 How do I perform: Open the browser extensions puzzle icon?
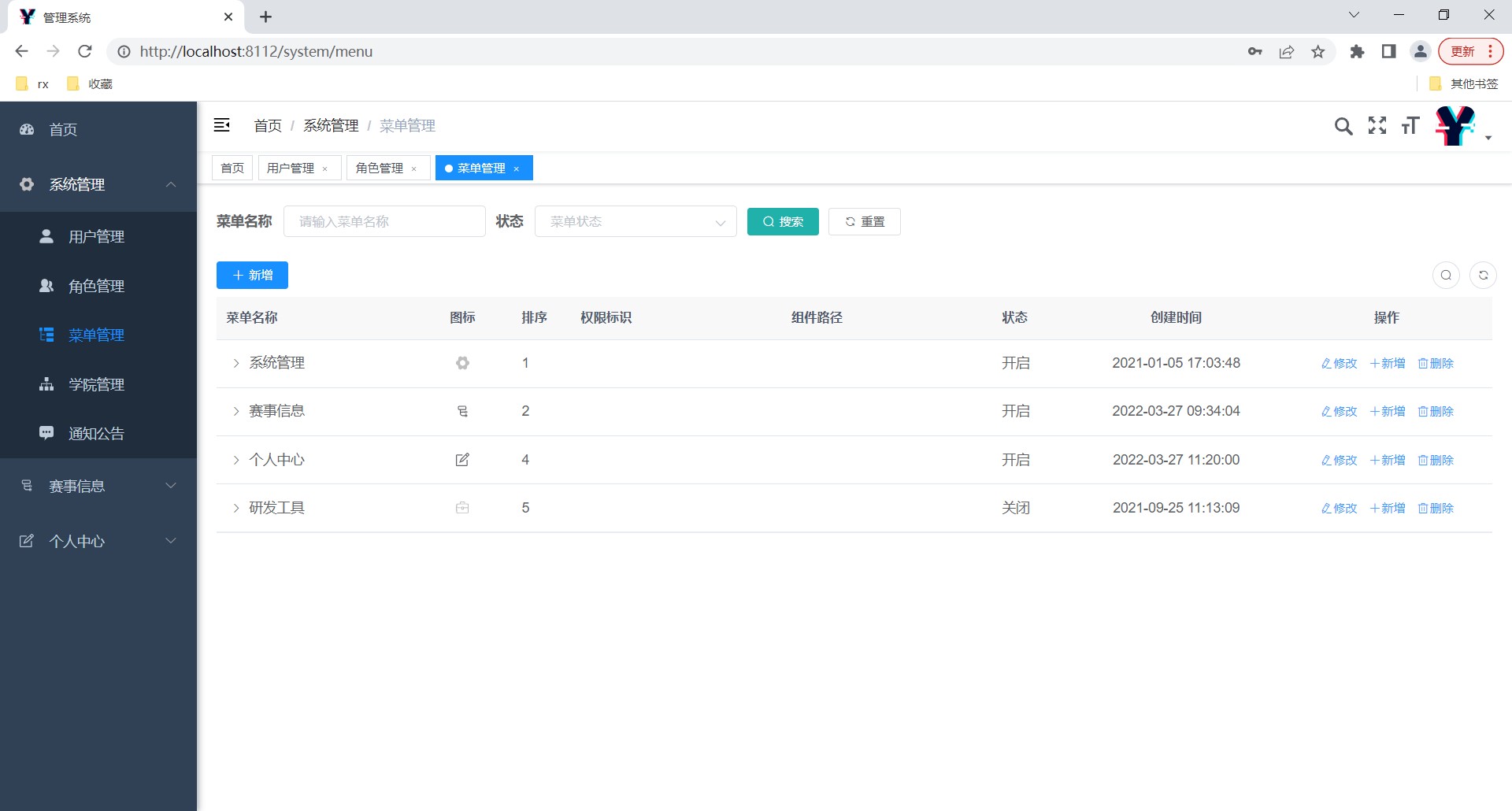coord(1357,52)
